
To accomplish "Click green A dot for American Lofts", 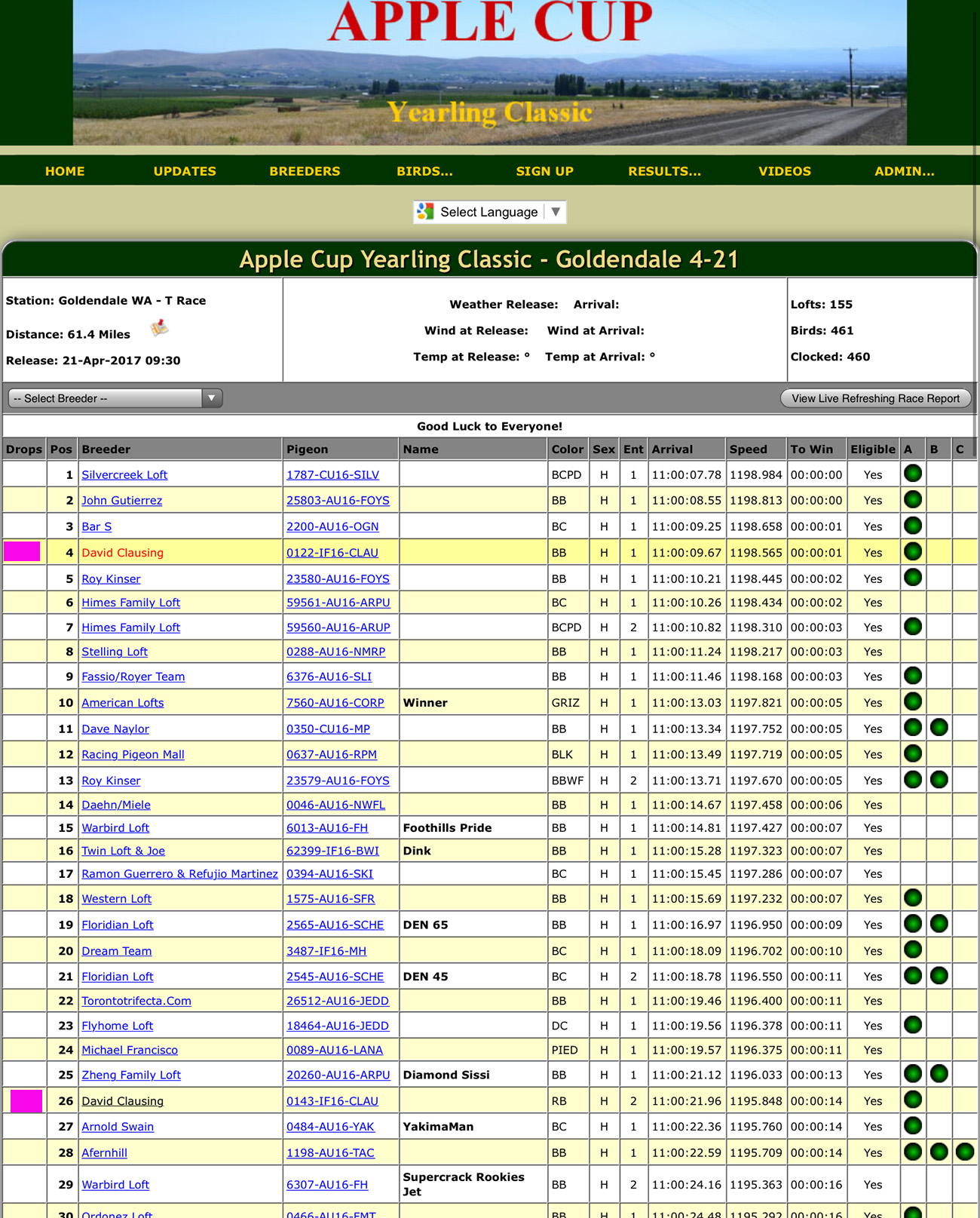I will tap(912, 701).
